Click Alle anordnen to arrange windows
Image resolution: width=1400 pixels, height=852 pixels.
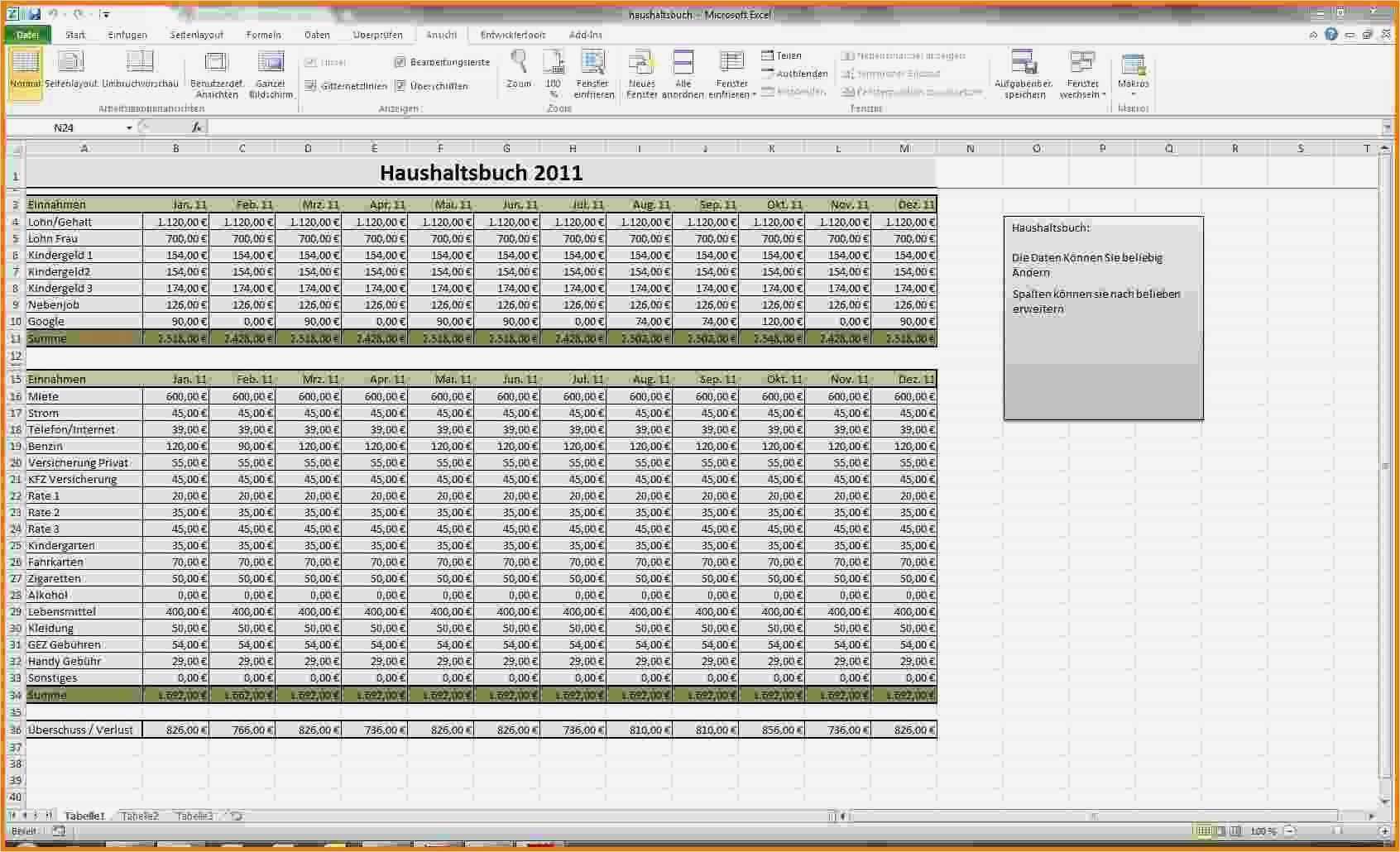tap(683, 74)
